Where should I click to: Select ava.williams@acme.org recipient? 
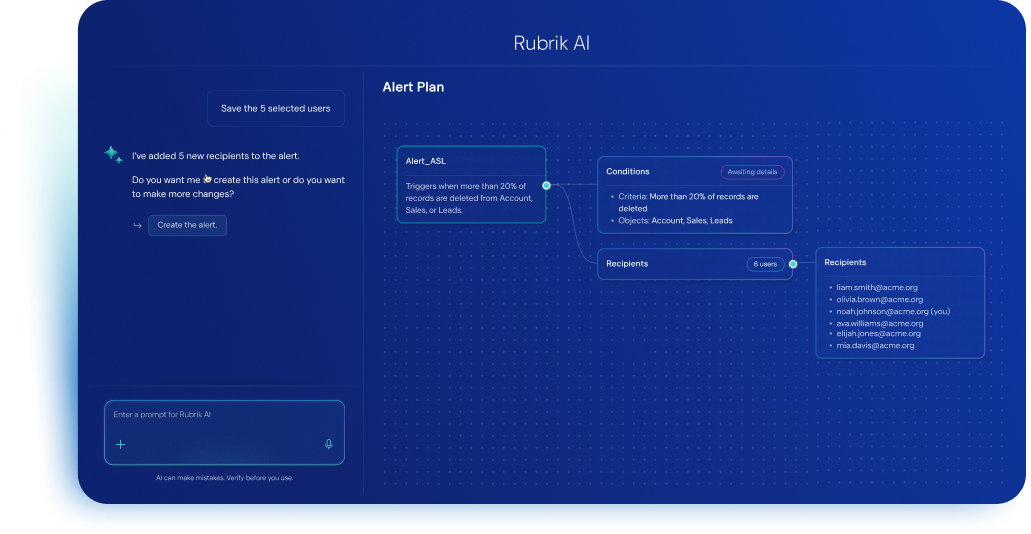(x=880, y=323)
